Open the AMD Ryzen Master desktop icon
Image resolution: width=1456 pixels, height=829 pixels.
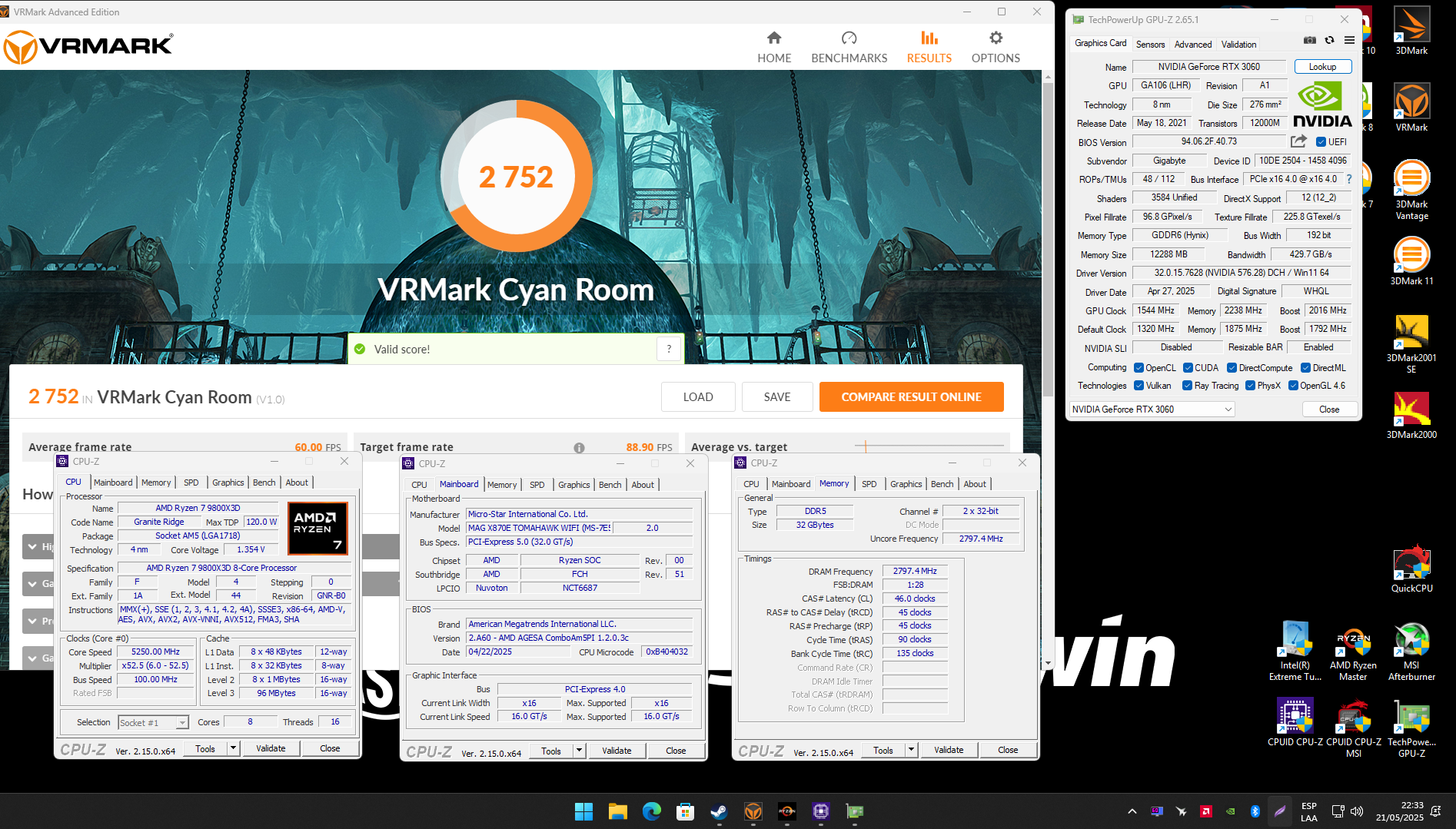[x=1353, y=651]
